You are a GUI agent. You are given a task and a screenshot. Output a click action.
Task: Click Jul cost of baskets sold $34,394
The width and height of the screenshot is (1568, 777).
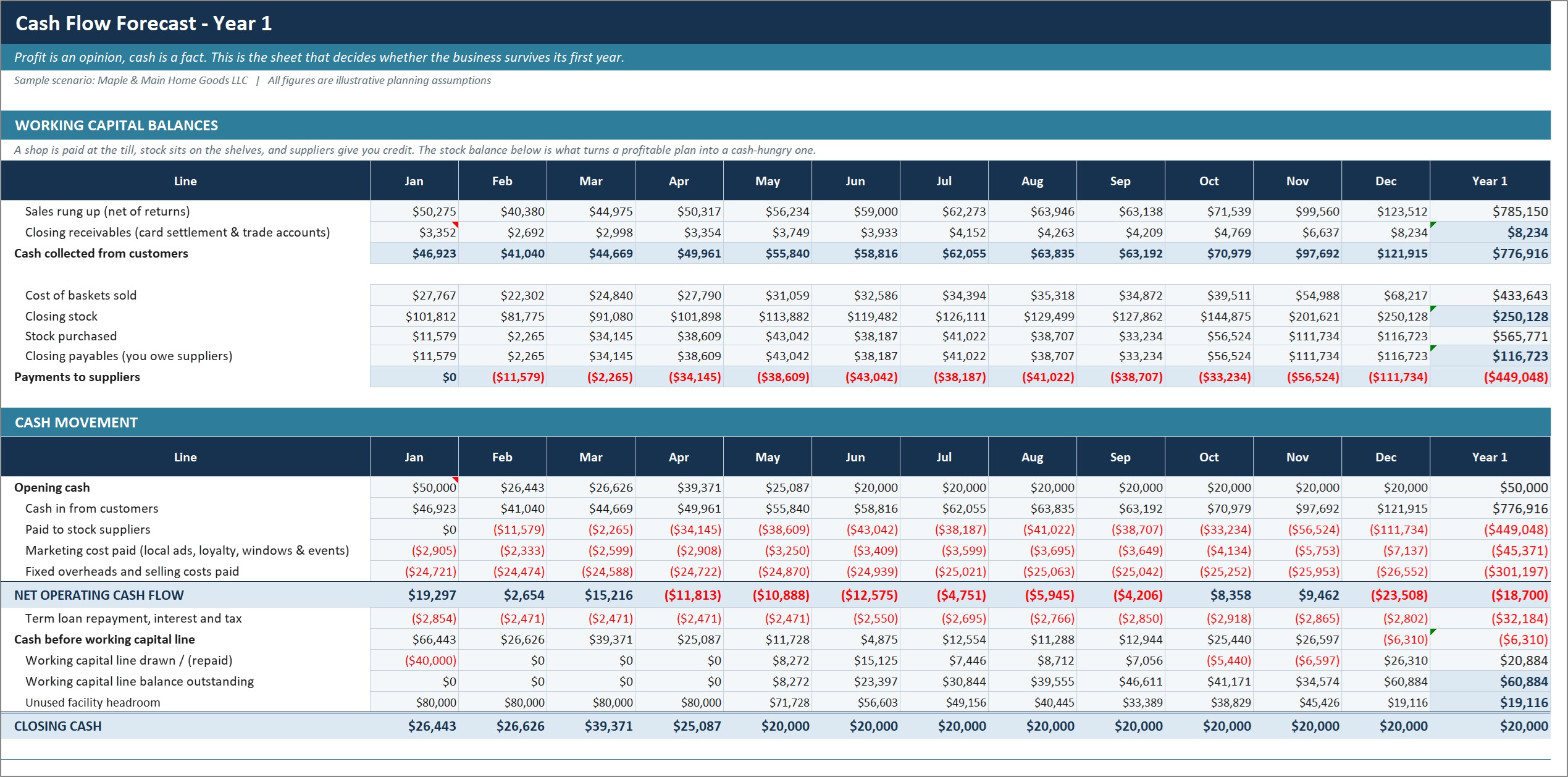(x=944, y=295)
